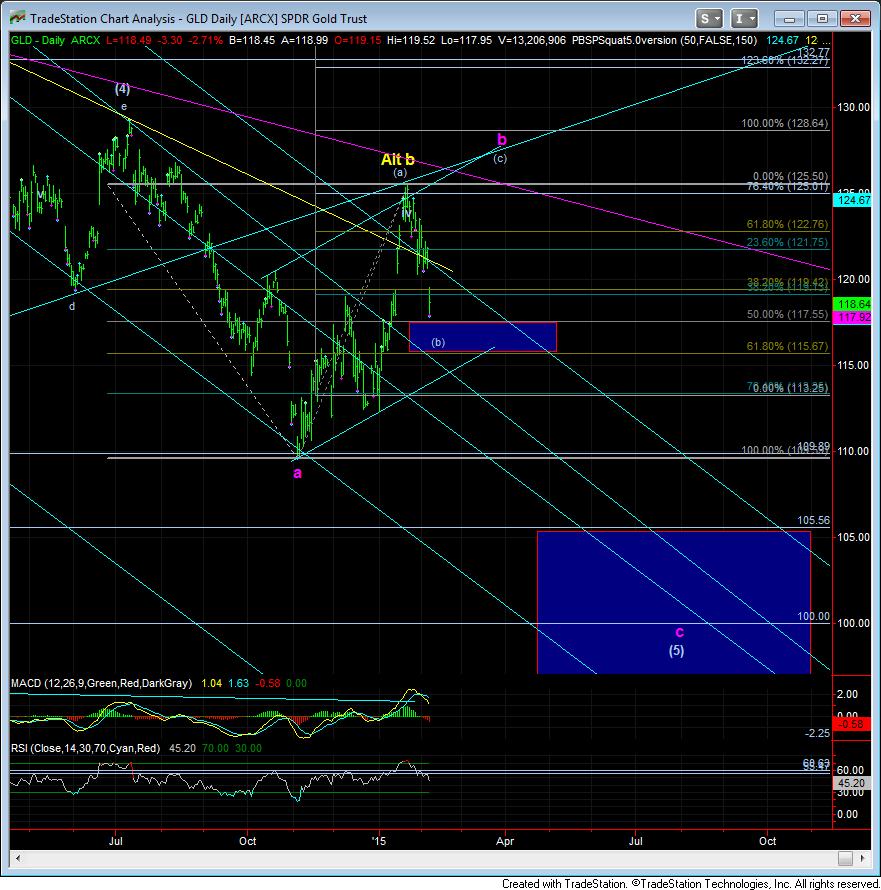Open the S symbol-link dropdown
Screen dimensions: 881x890
point(709,19)
